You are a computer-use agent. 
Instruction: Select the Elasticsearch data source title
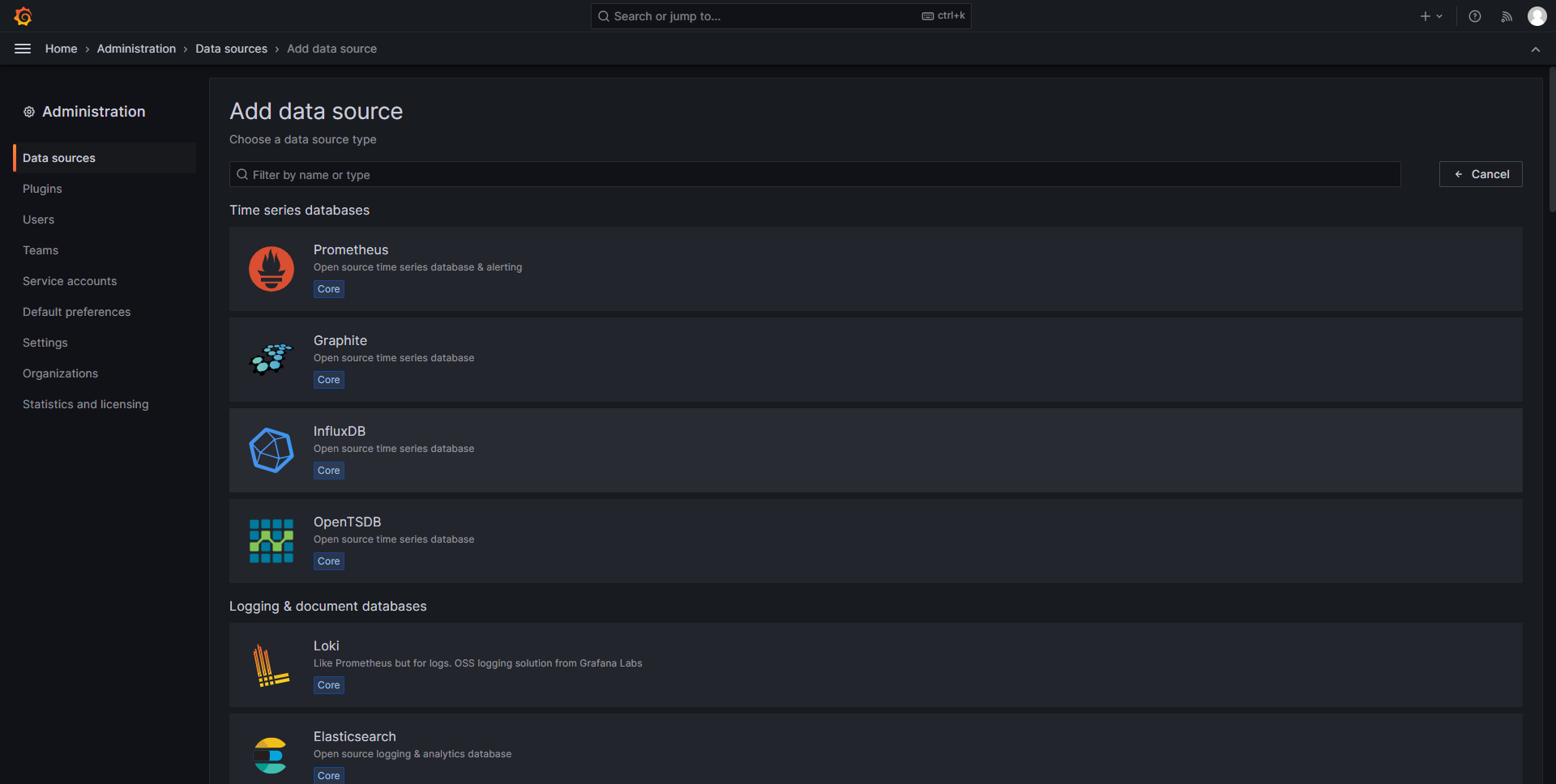[x=355, y=736]
